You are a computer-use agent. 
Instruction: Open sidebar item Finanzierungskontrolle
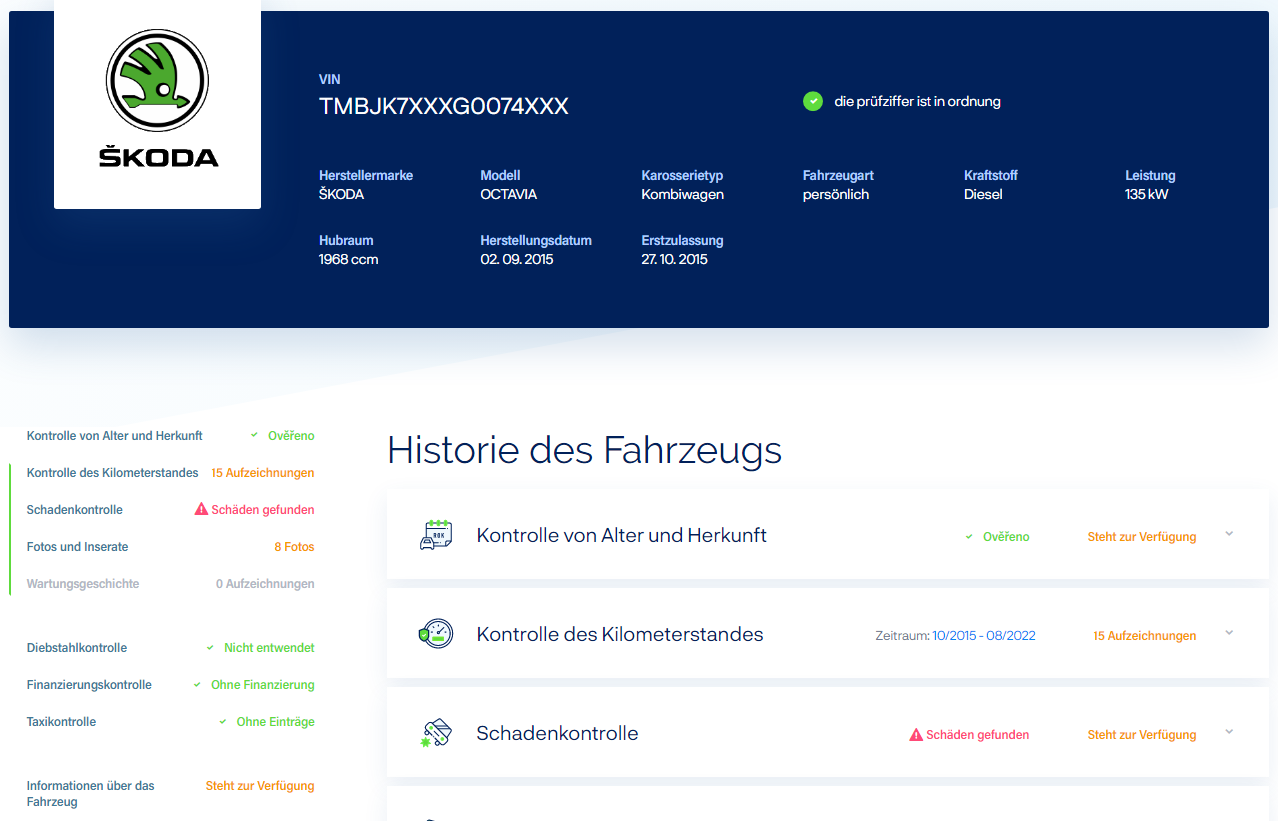pyautogui.click(x=90, y=685)
